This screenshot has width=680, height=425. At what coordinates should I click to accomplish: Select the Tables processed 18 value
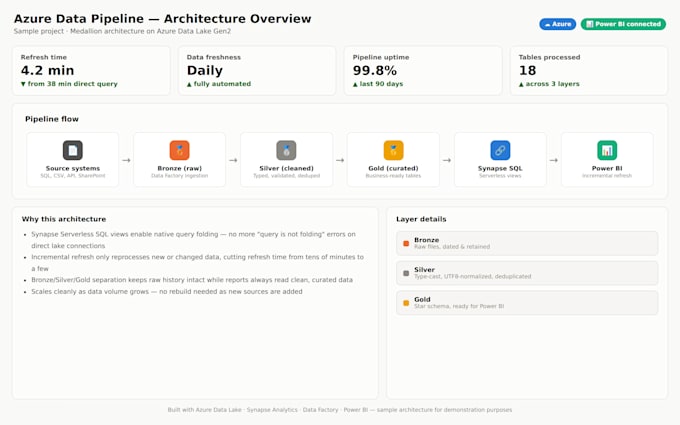tap(527, 70)
